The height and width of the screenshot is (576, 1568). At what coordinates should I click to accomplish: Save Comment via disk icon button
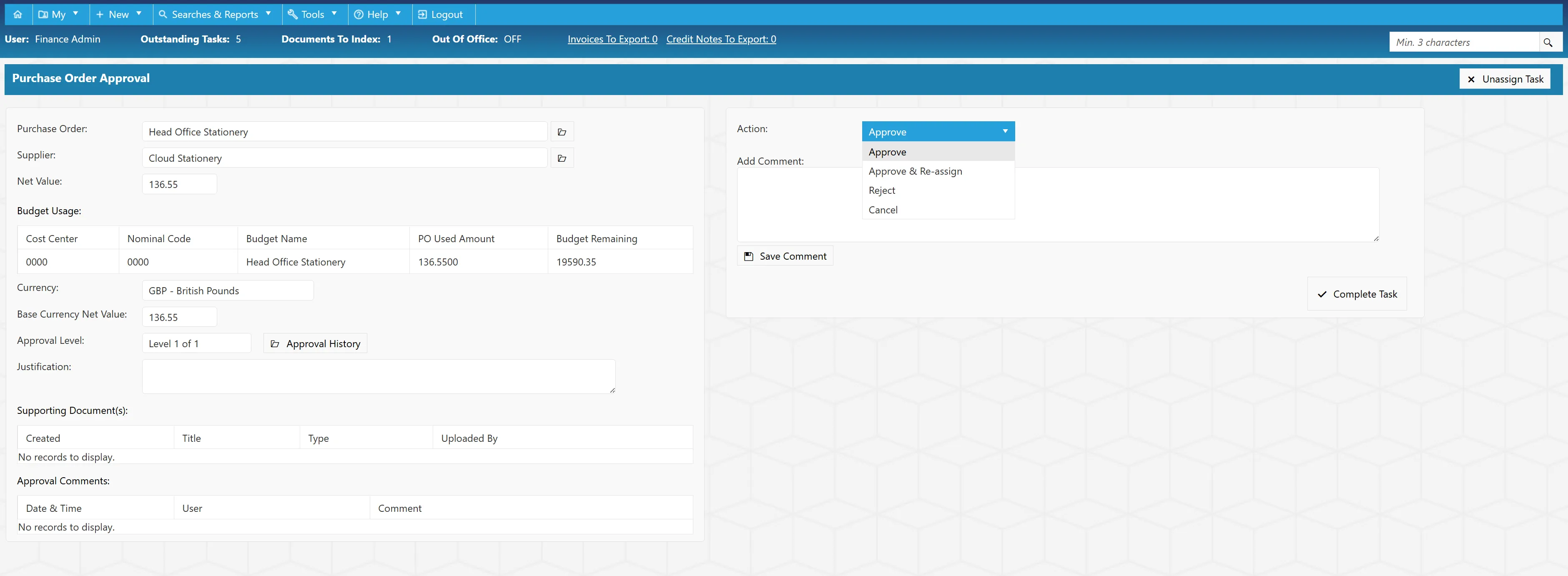(x=785, y=256)
